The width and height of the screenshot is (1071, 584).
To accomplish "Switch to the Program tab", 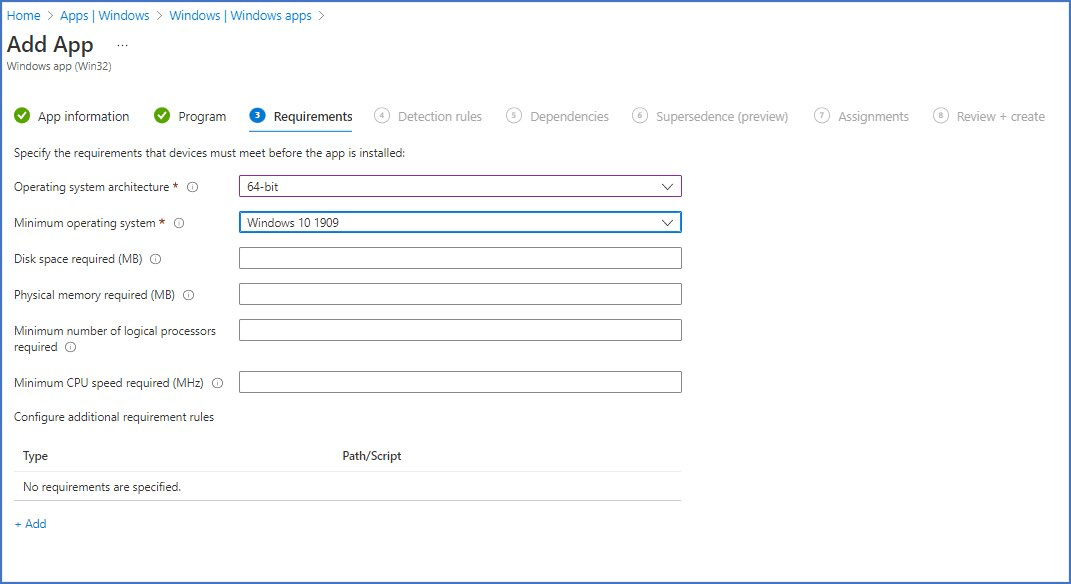I will [202, 116].
